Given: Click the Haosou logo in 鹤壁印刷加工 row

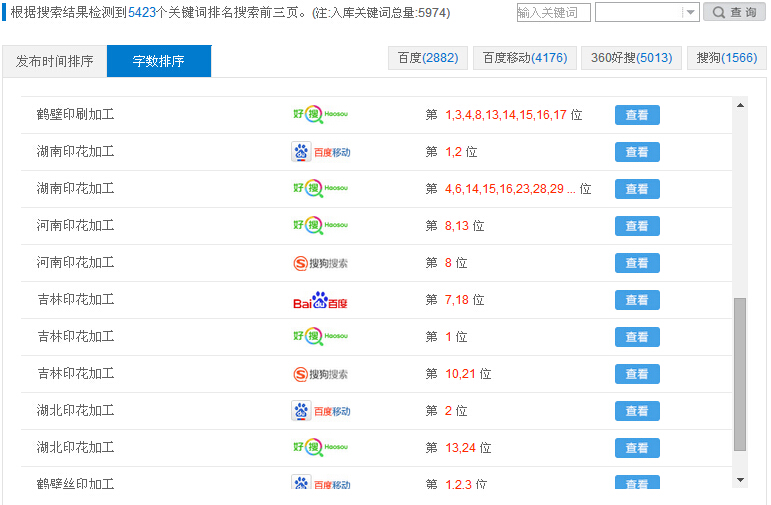Looking at the screenshot, I should [x=320, y=115].
